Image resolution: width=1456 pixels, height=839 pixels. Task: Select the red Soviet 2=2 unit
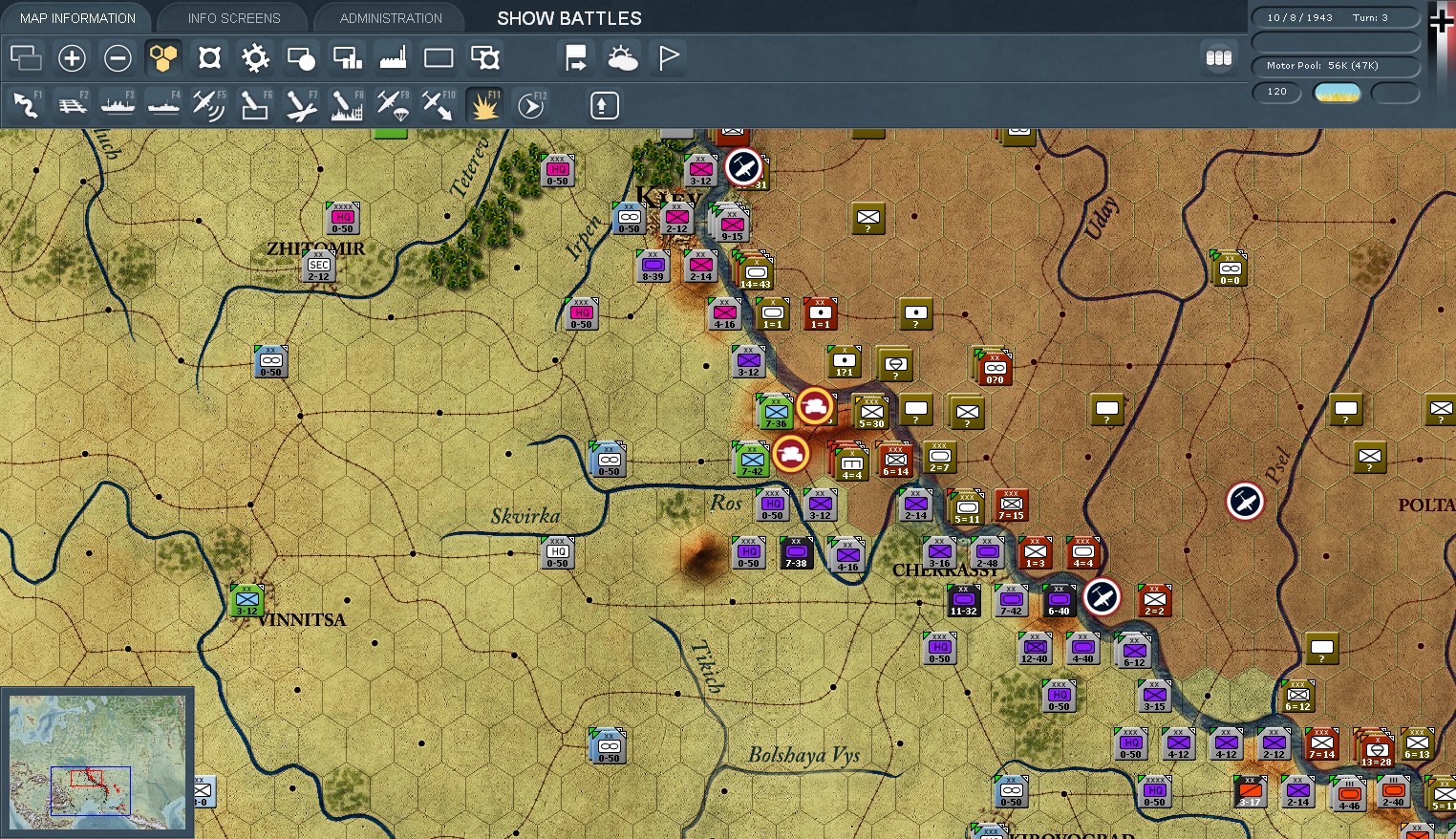tap(1155, 601)
